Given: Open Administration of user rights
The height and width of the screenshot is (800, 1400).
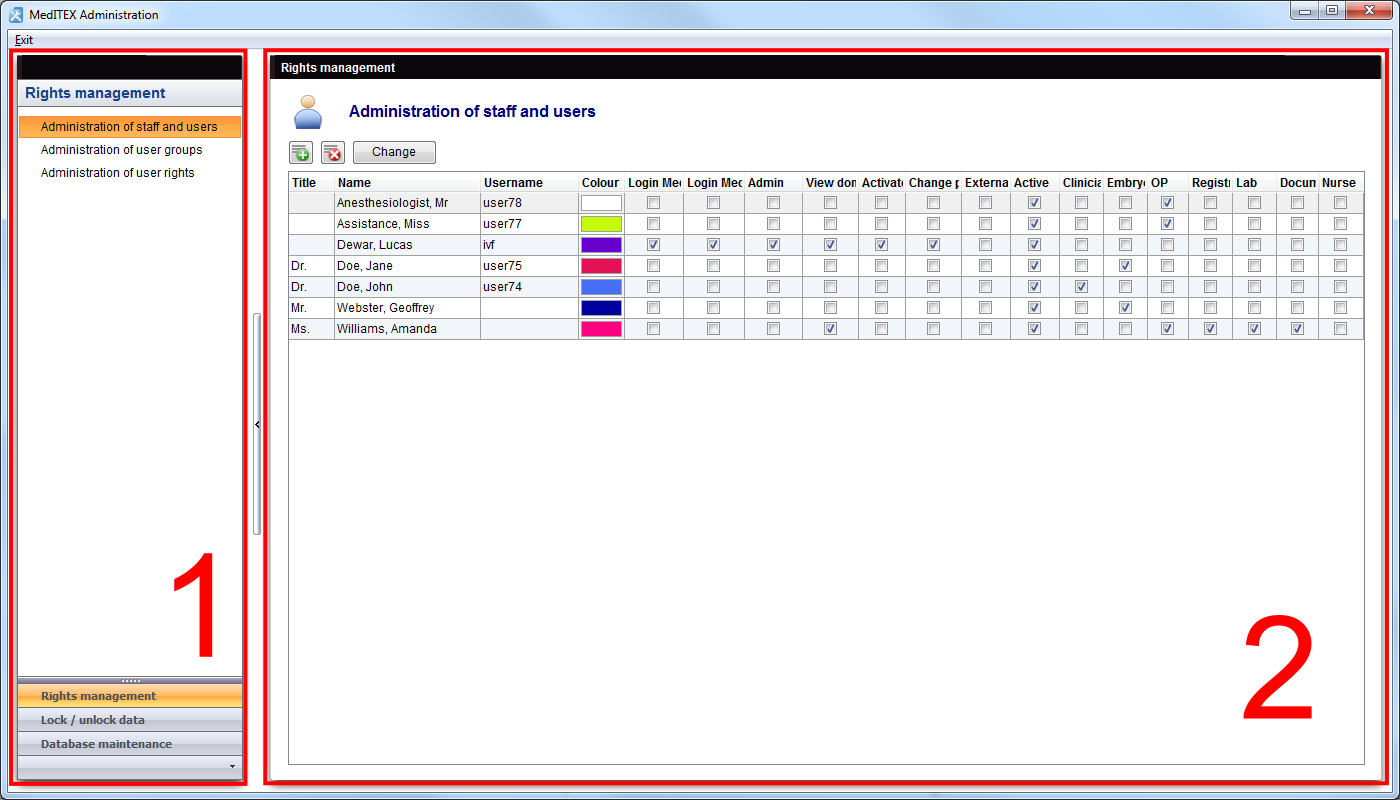Looking at the screenshot, I should point(118,173).
